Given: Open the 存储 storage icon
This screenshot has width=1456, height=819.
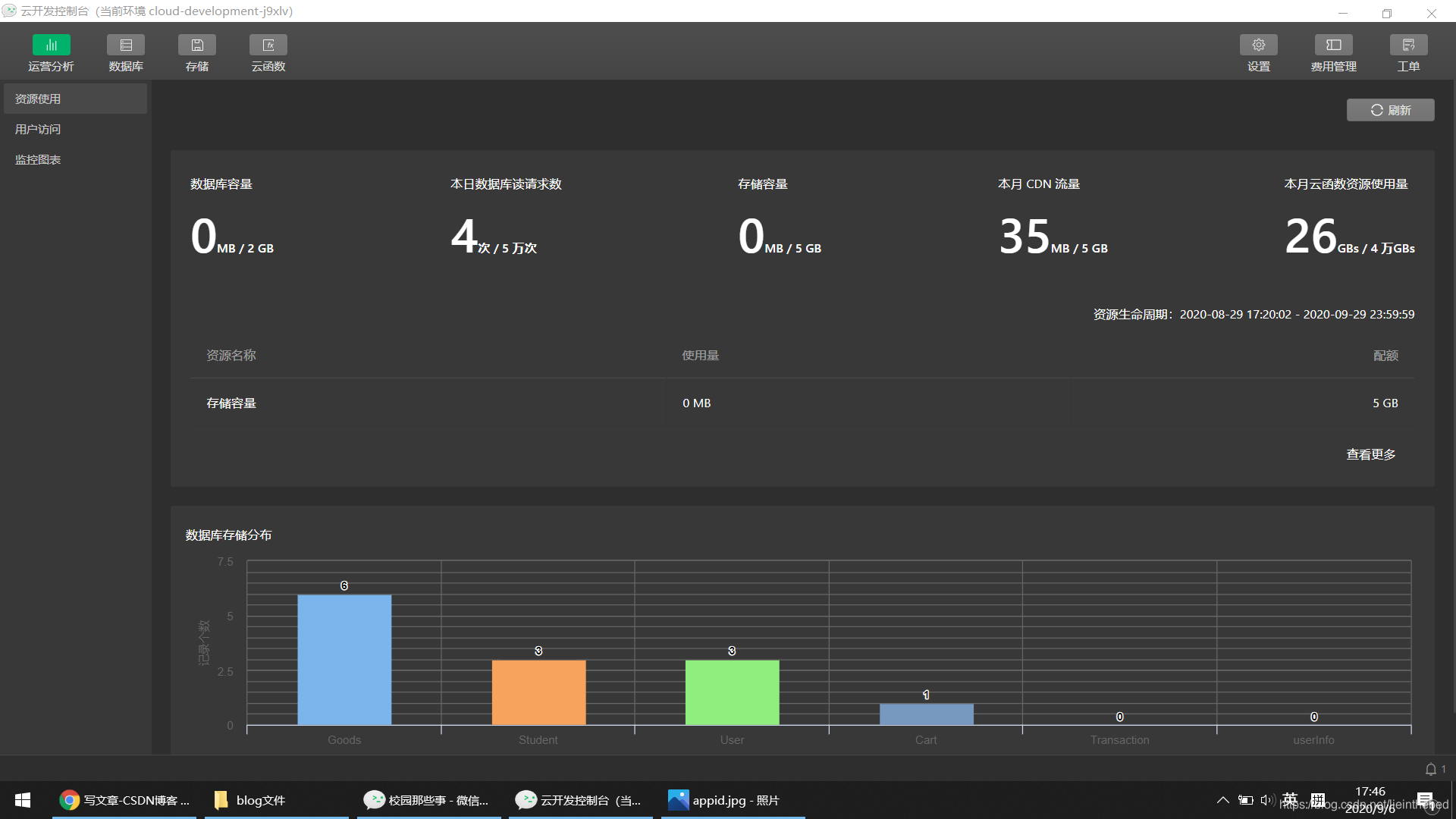Looking at the screenshot, I should pyautogui.click(x=197, y=45).
